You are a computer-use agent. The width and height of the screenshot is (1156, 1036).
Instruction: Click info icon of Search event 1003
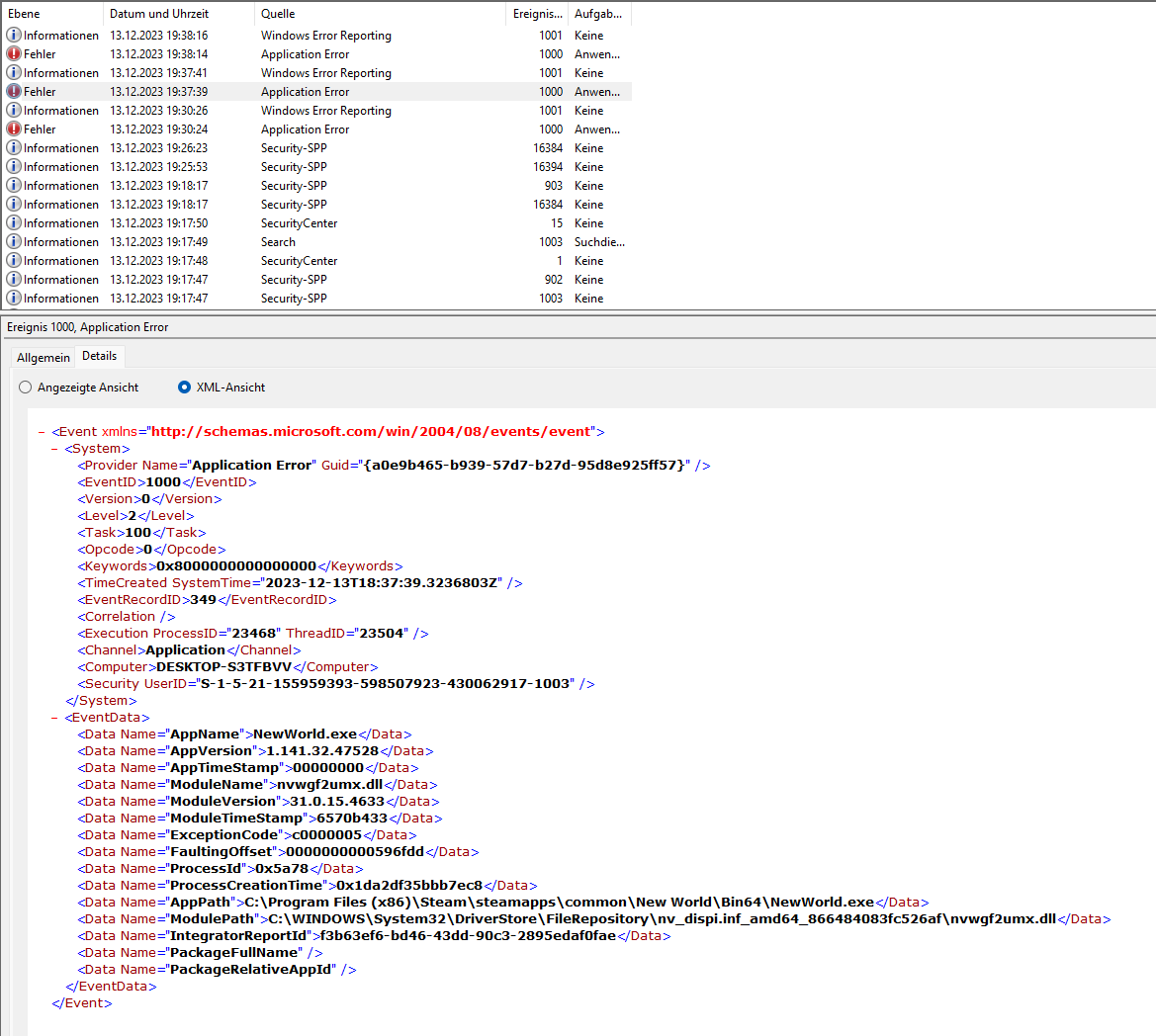[x=13, y=241]
